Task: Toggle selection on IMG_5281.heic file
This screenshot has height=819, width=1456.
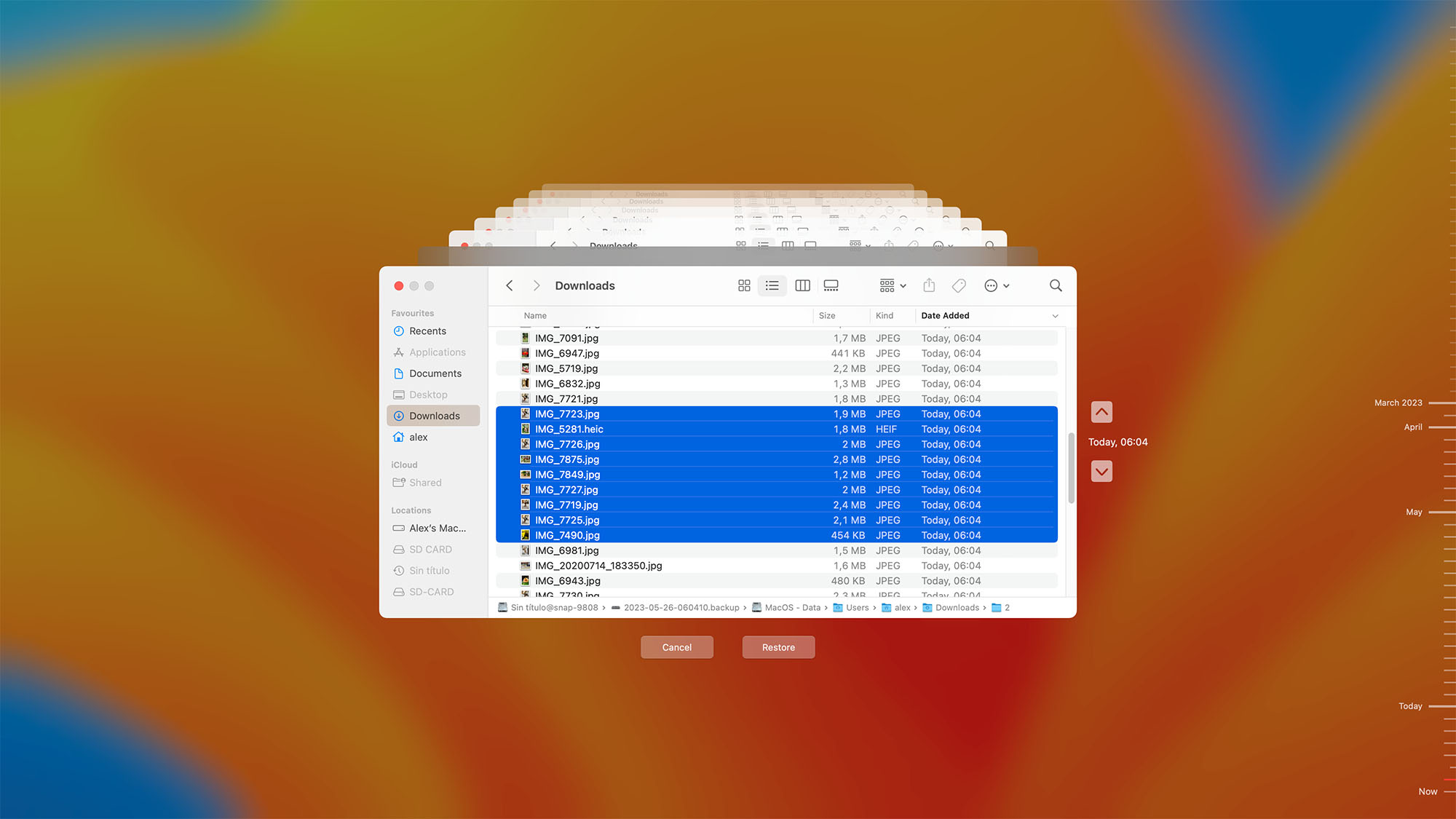Action: [x=569, y=429]
